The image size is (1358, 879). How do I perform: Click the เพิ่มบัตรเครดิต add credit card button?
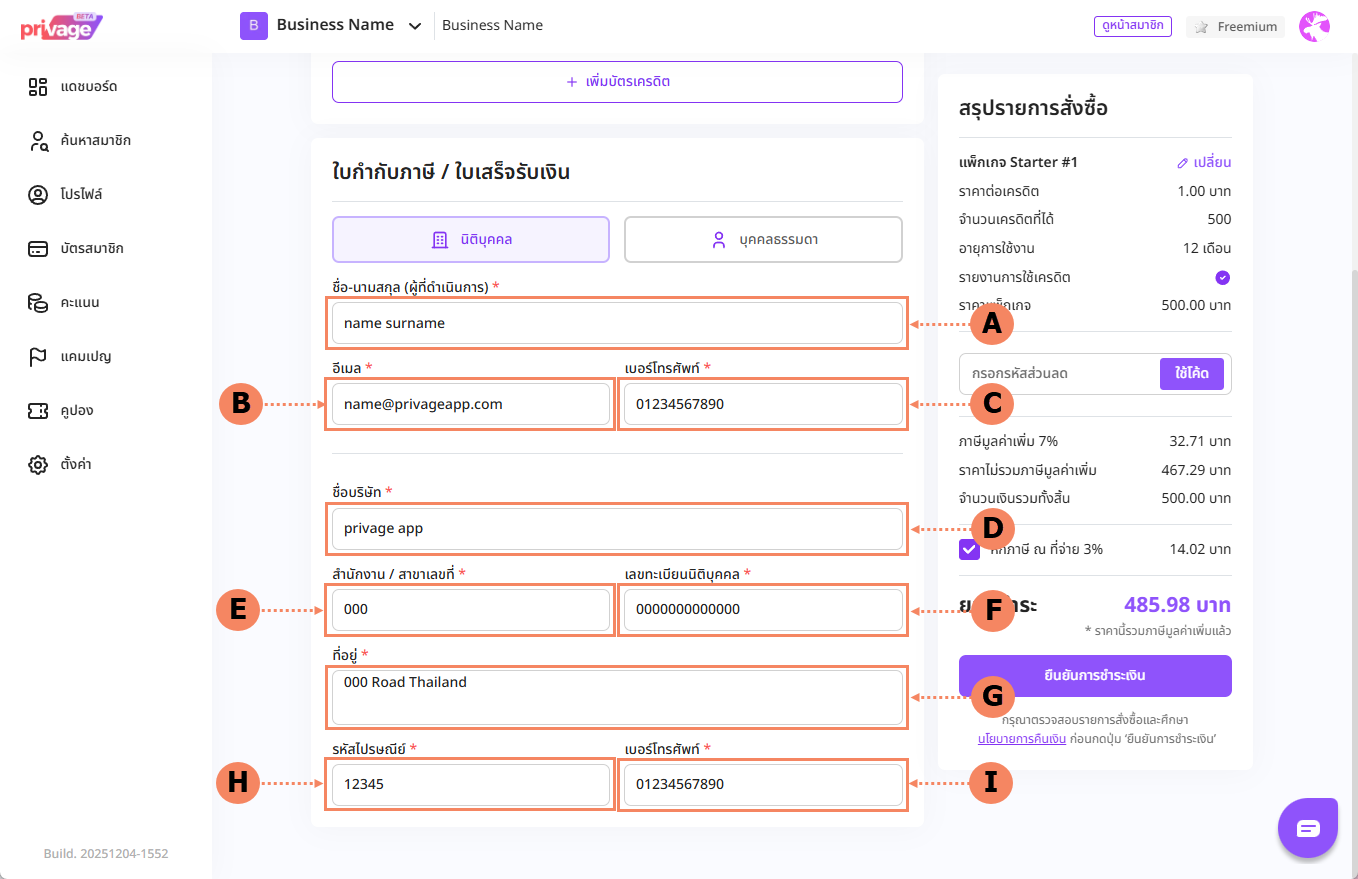617,82
